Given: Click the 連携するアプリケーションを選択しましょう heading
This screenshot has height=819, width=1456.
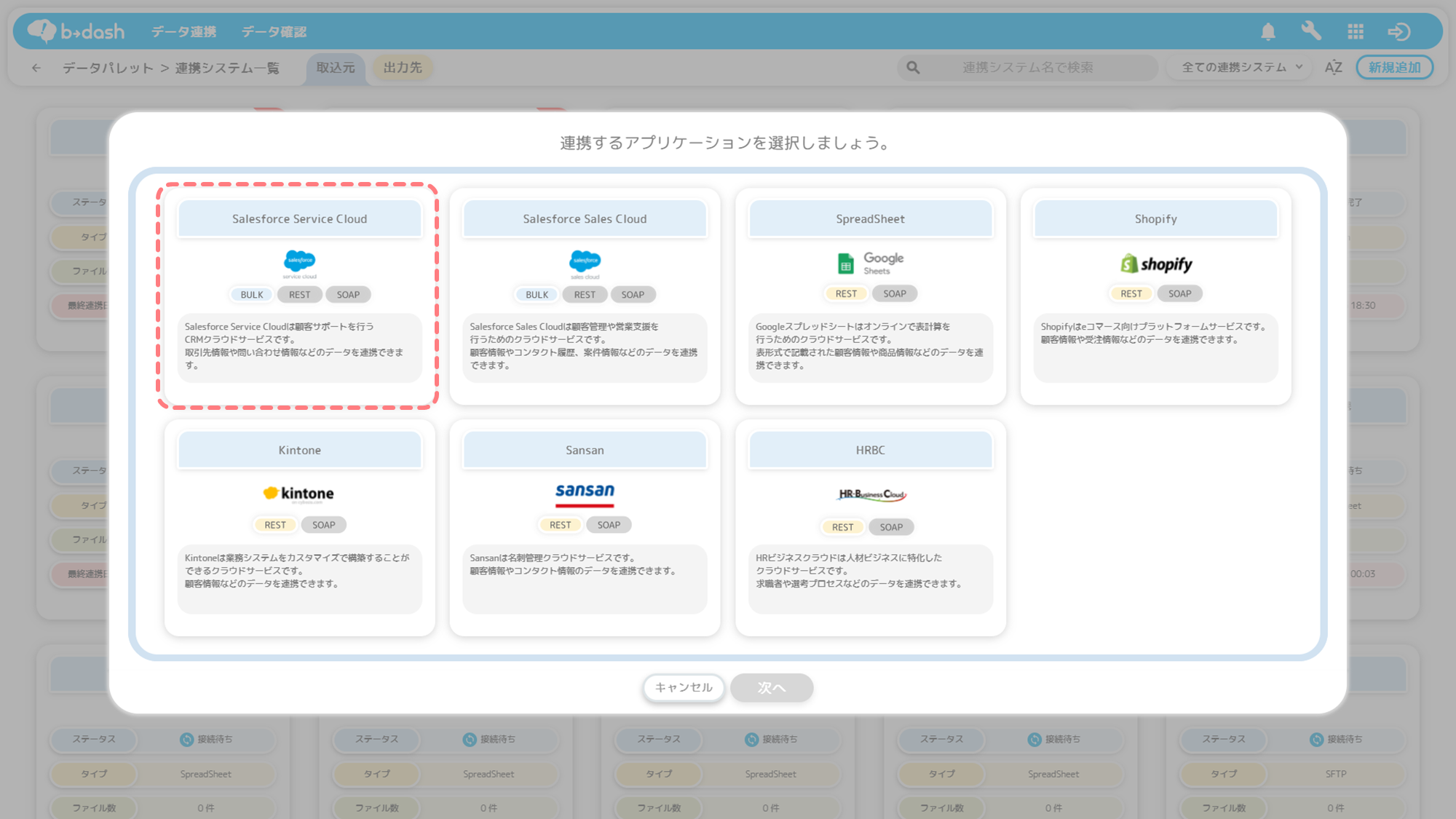Looking at the screenshot, I should (727, 143).
